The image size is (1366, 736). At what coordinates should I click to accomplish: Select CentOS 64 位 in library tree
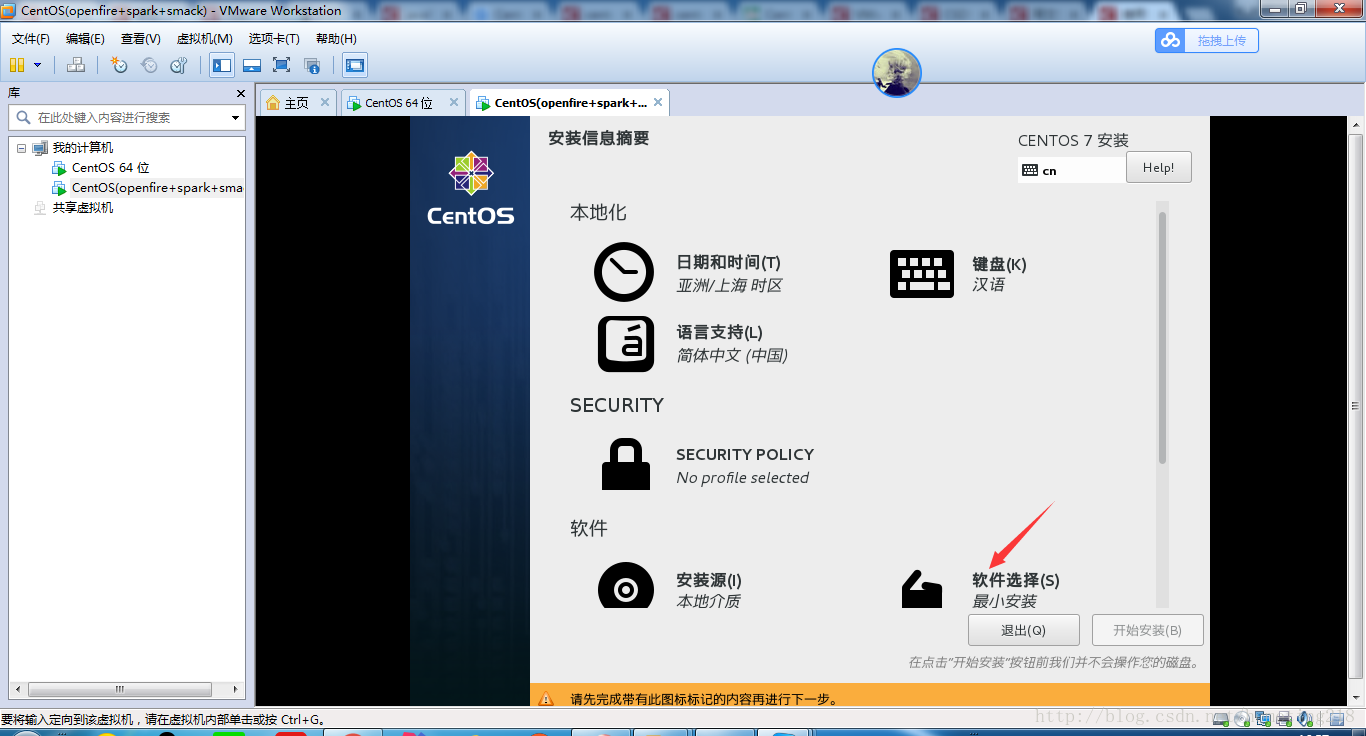110,168
